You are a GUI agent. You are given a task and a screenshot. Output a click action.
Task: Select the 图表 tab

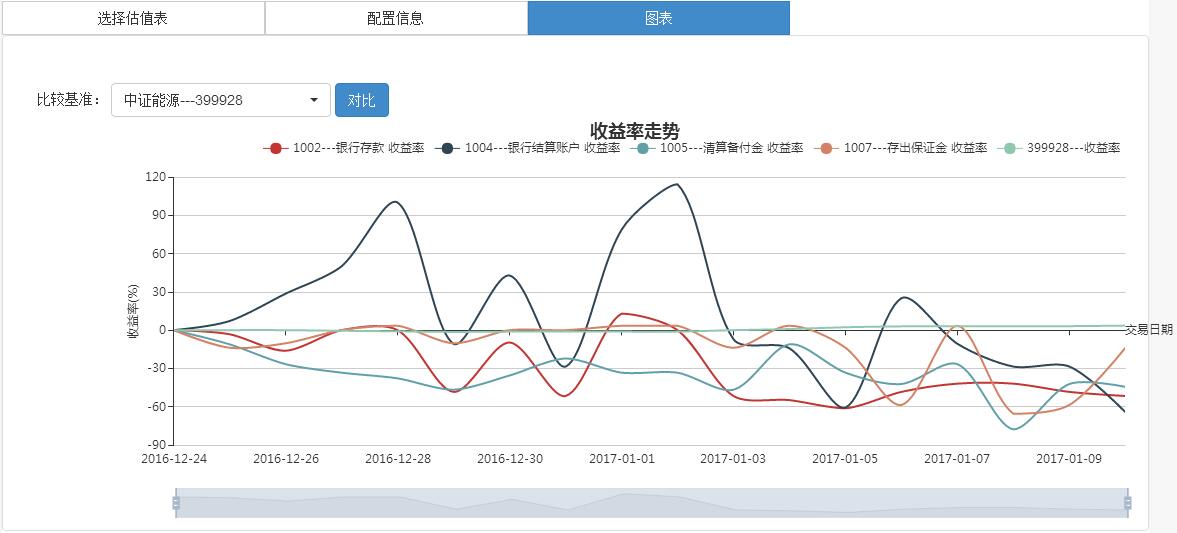coord(658,18)
